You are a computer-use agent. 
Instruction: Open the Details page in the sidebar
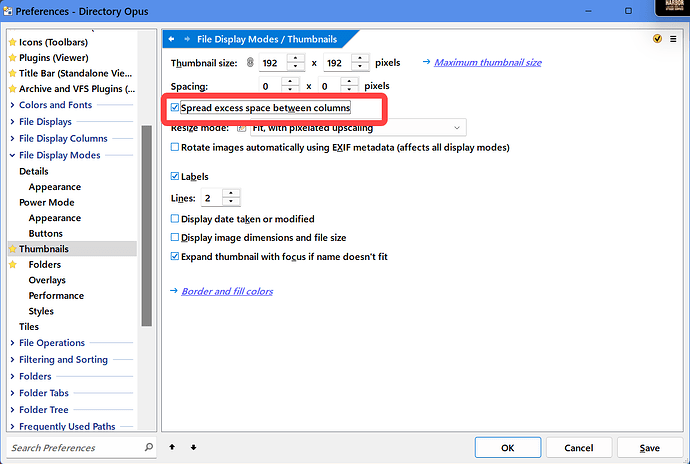coord(34,171)
